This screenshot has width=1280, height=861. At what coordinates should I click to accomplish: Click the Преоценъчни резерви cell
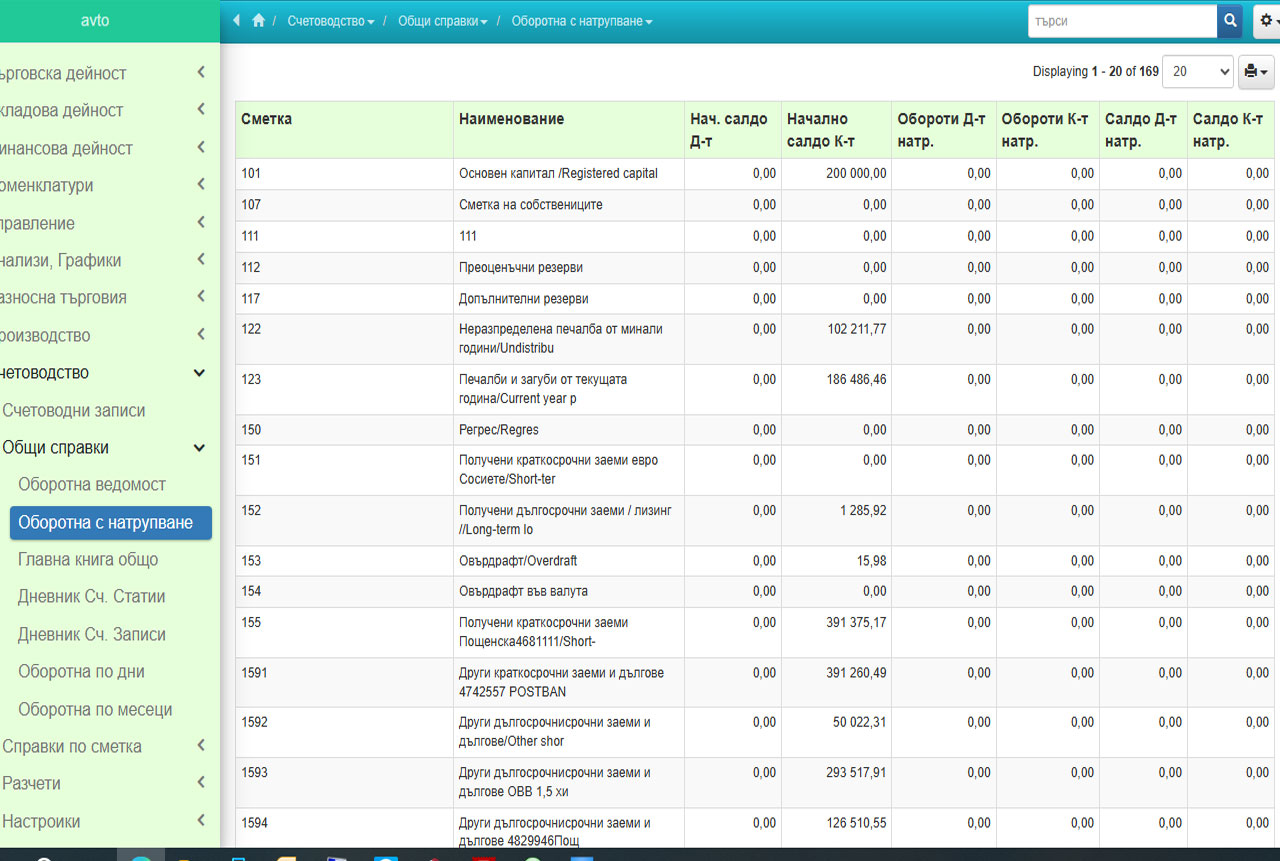click(568, 268)
